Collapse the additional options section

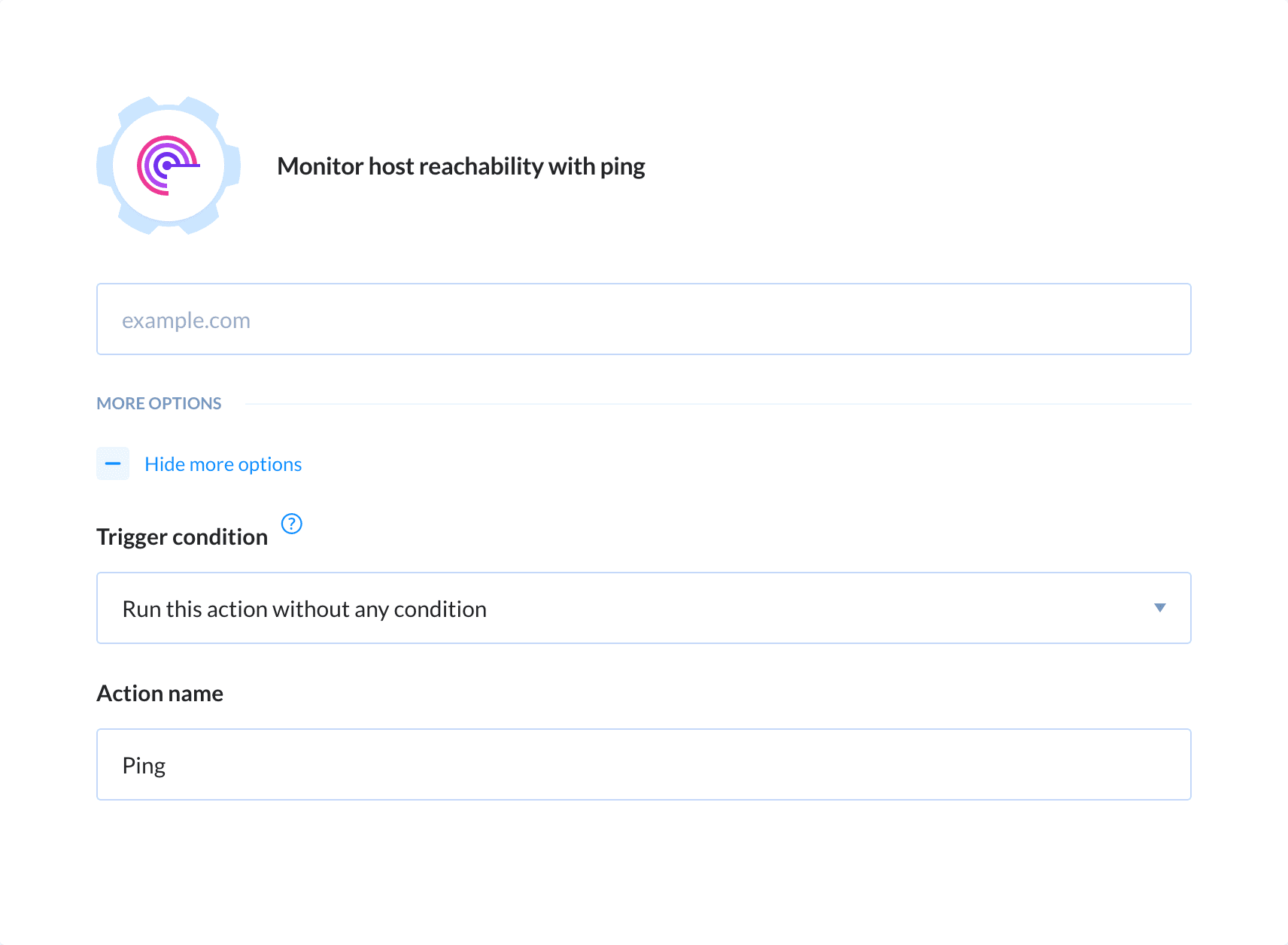point(223,463)
